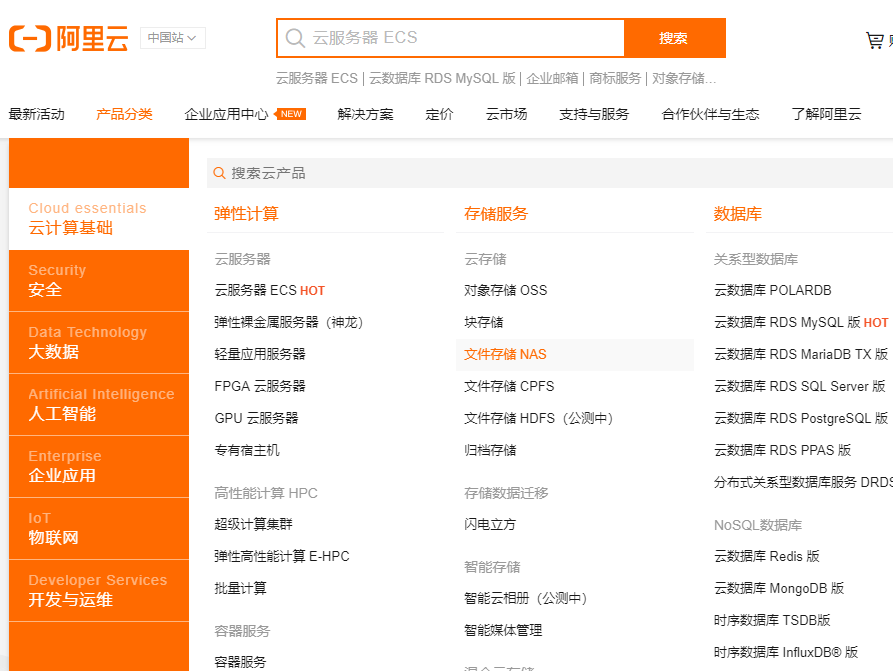The height and width of the screenshot is (671, 893).
Task: Select the 开发与运维 sidebar category
Action: click(99, 591)
